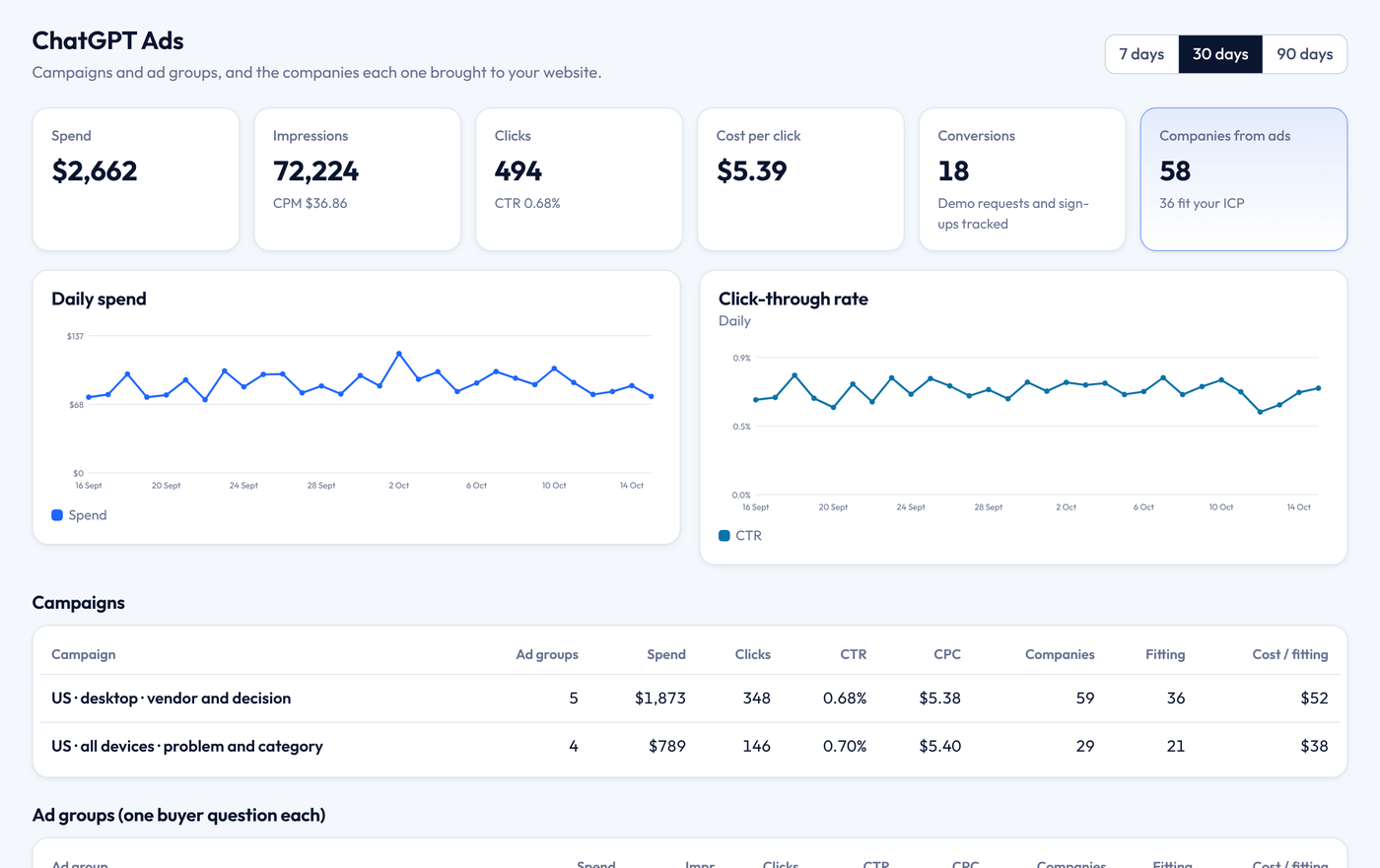Sort Campaigns table by Clicks header

tap(753, 654)
